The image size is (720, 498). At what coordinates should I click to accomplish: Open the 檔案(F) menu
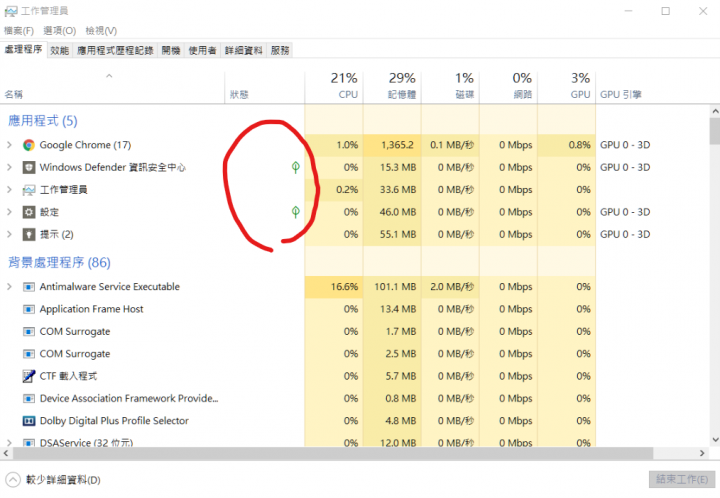pyautogui.click(x=19, y=31)
